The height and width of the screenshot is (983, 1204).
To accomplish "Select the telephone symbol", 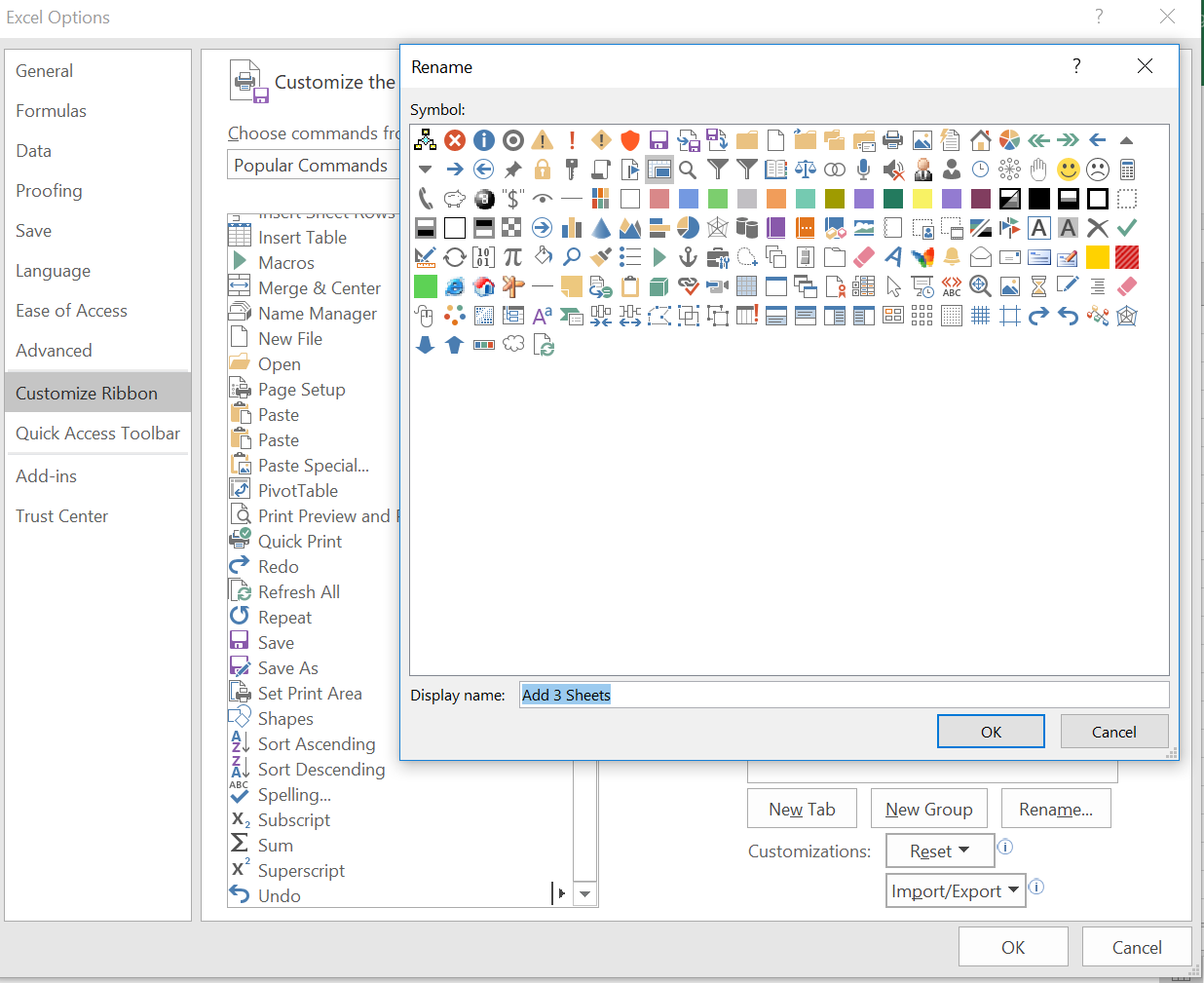I will click(x=425, y=198).
